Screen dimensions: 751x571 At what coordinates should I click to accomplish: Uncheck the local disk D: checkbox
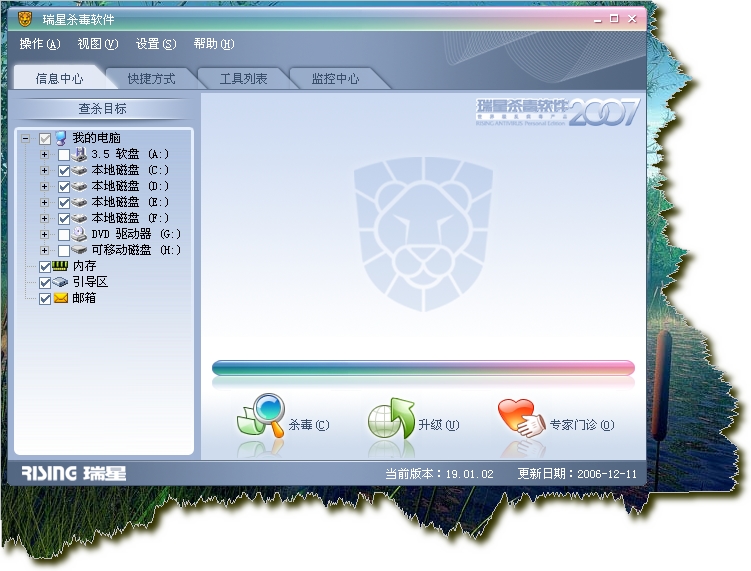point(64,187)
